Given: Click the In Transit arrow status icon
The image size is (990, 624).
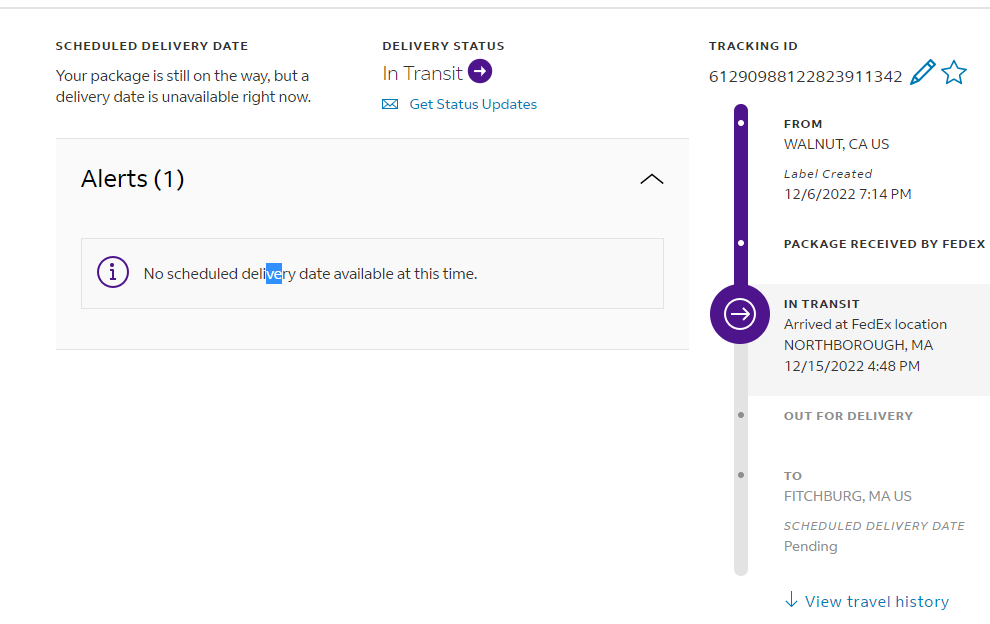Looking at the screenshot, I should [x=480, y=72].
